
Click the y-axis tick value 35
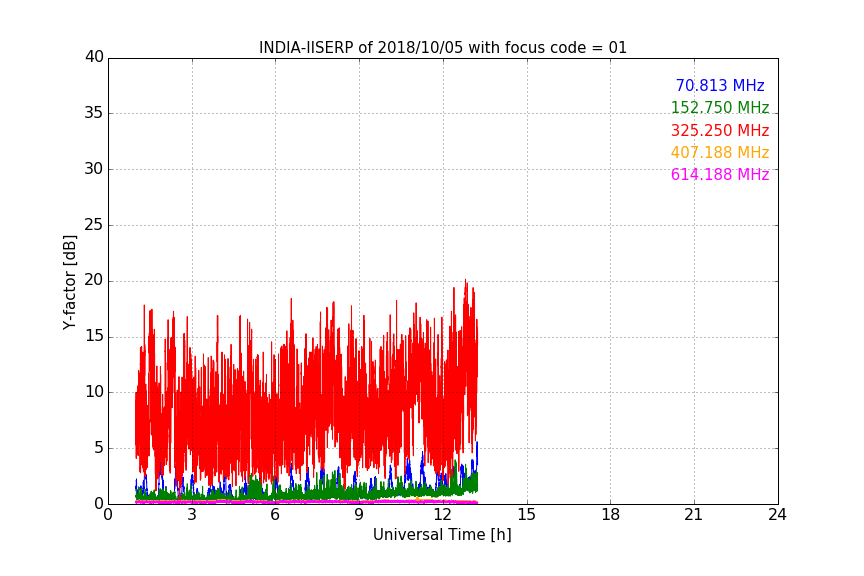94,113
